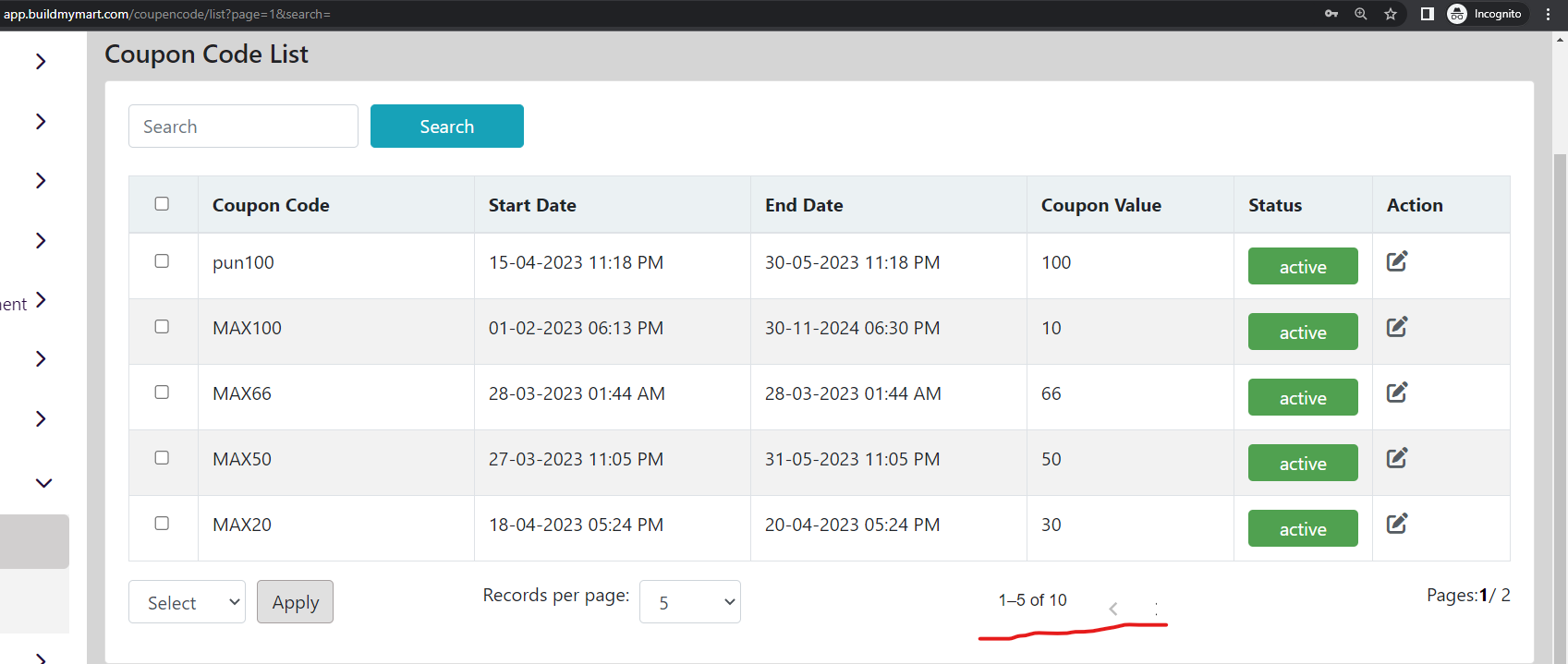Click coupon code text pun100
This screenshot has height=664, width=1568.
click(243, 262)
